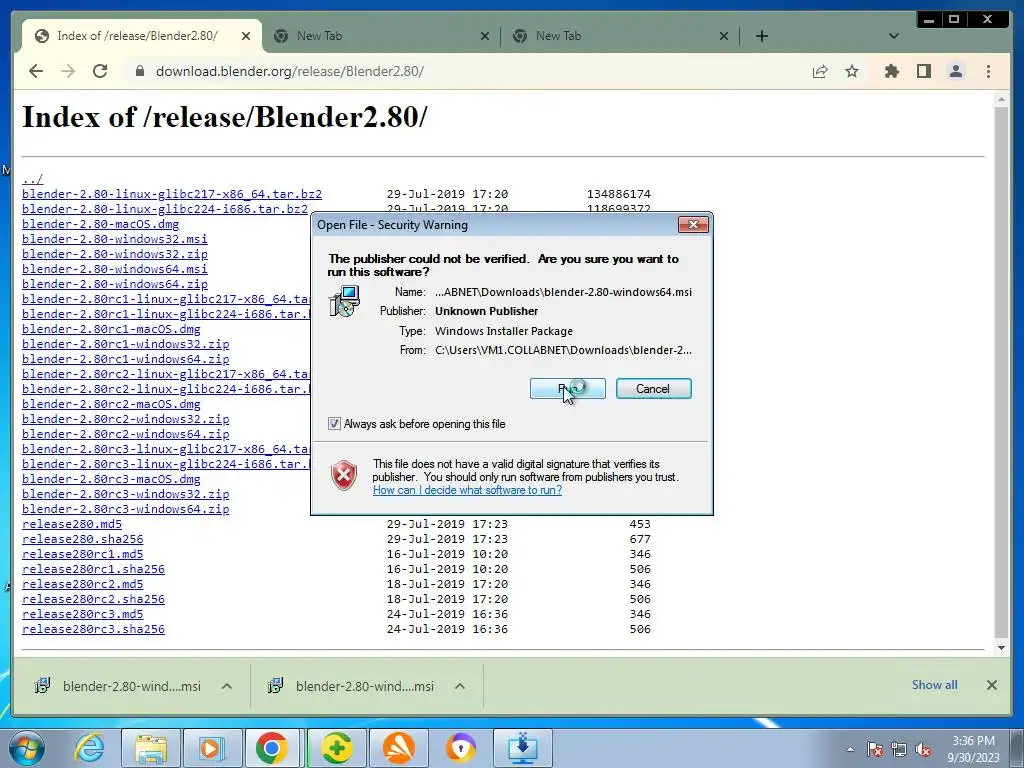This screenshot has height=768, width=1024.
Task: Download blender-2.80-windows64.zip
Action: [115, 284]
